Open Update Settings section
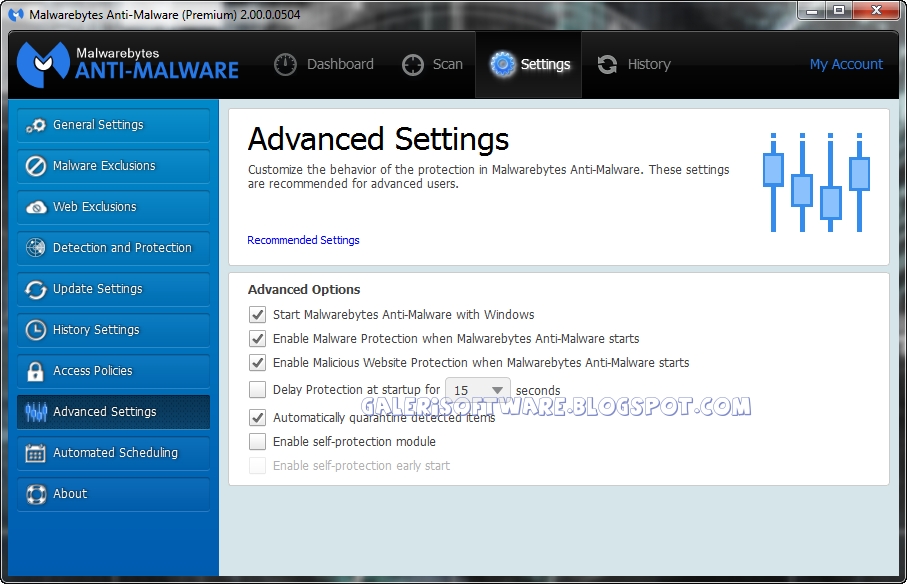 coord(113,289)
